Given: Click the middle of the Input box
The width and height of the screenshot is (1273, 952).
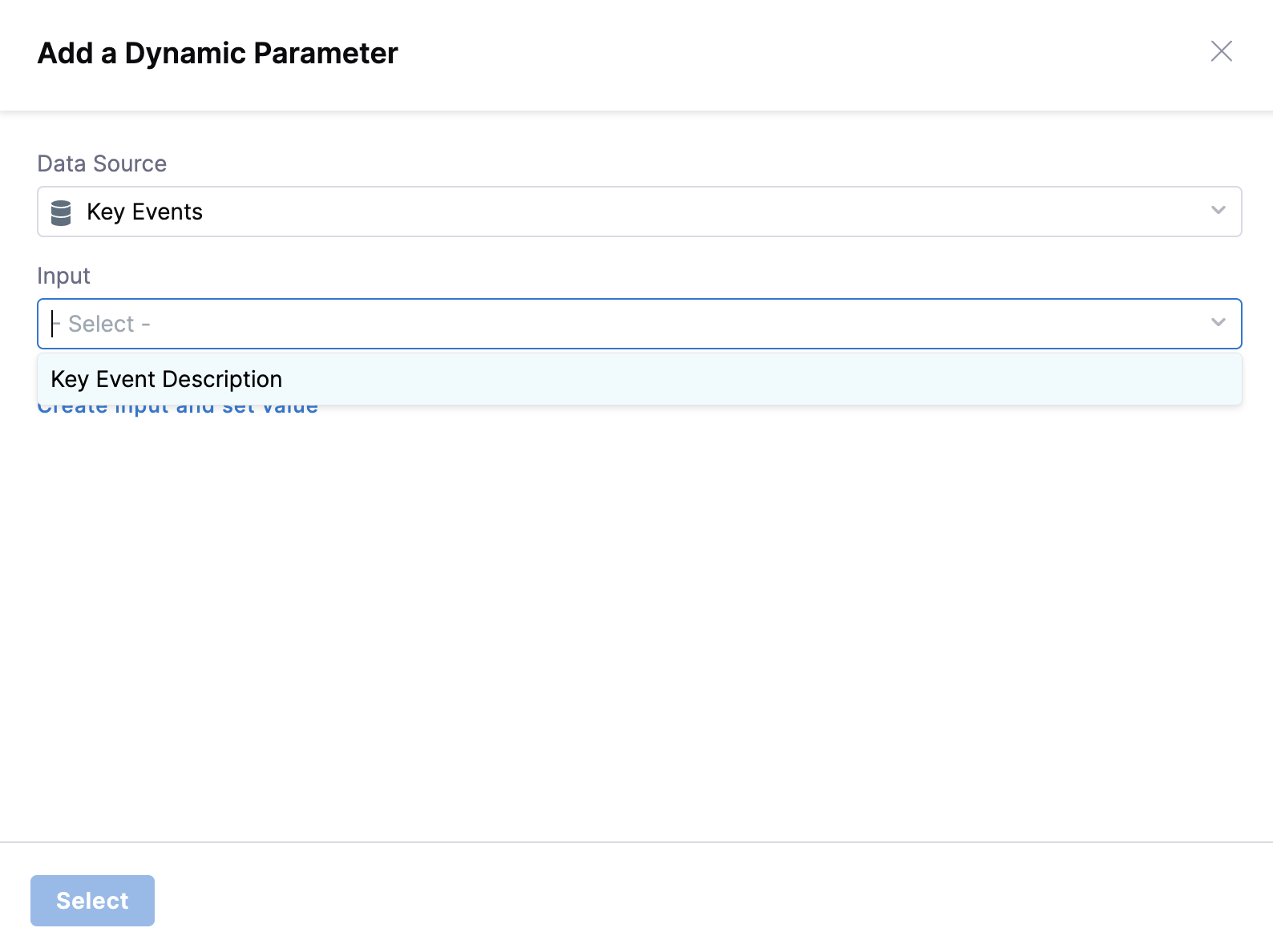Looking at the screenshot, I should point(639,324).
